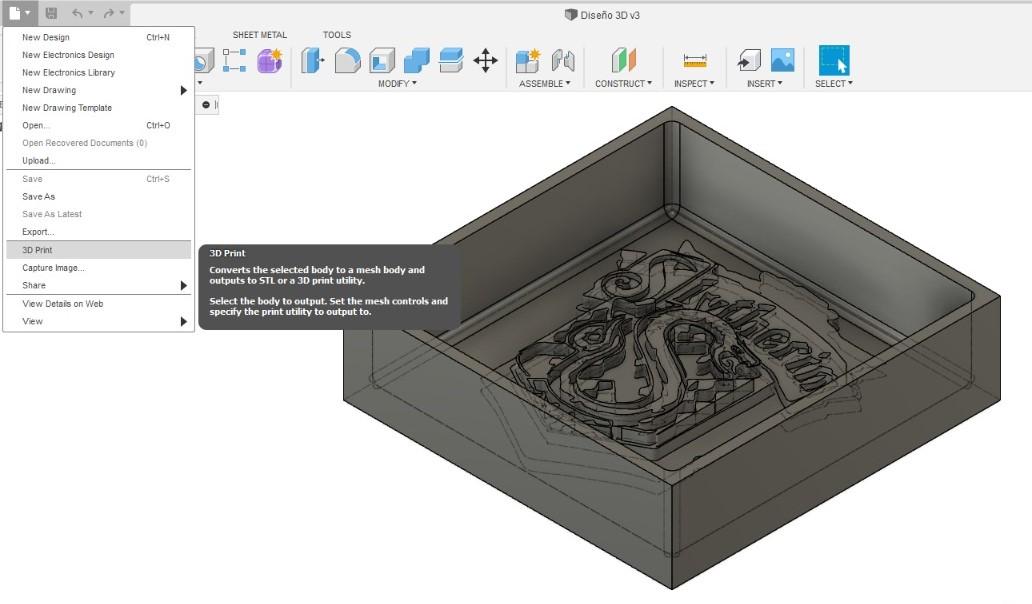
Task: Choose Export... from the File menu
Action: click(x=99, y=232)
